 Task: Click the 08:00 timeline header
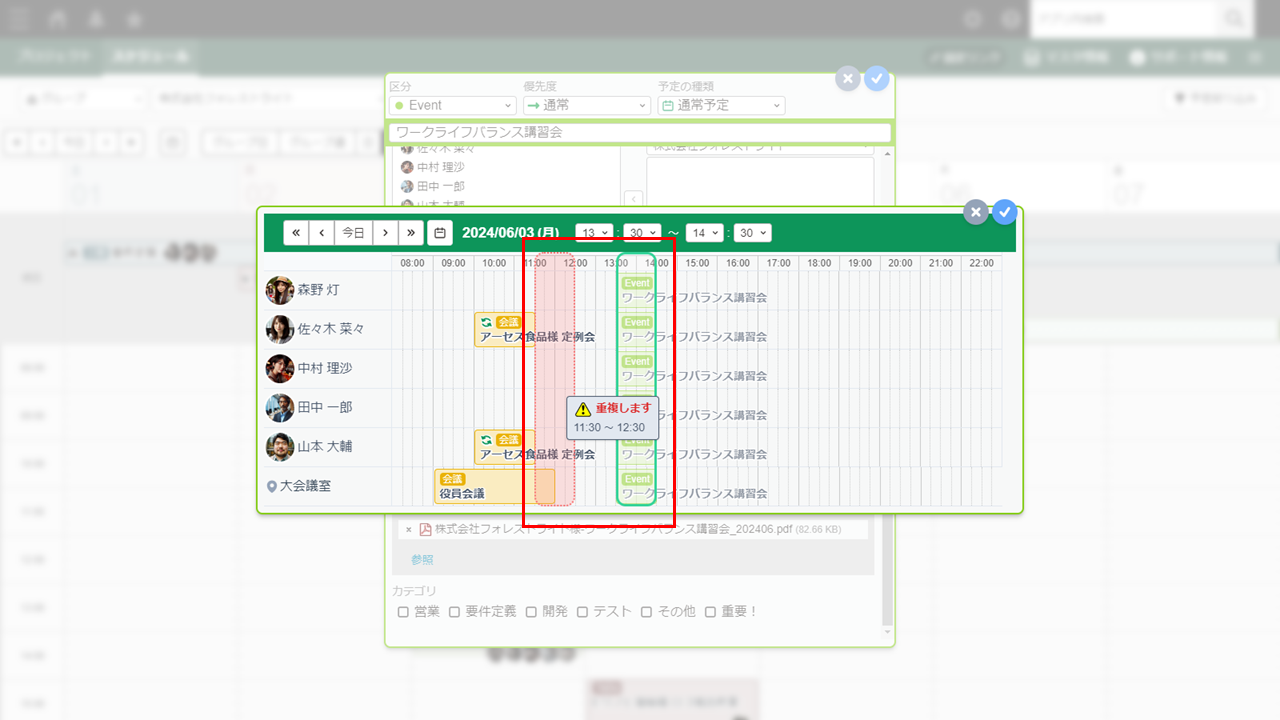tap(412, 263)
